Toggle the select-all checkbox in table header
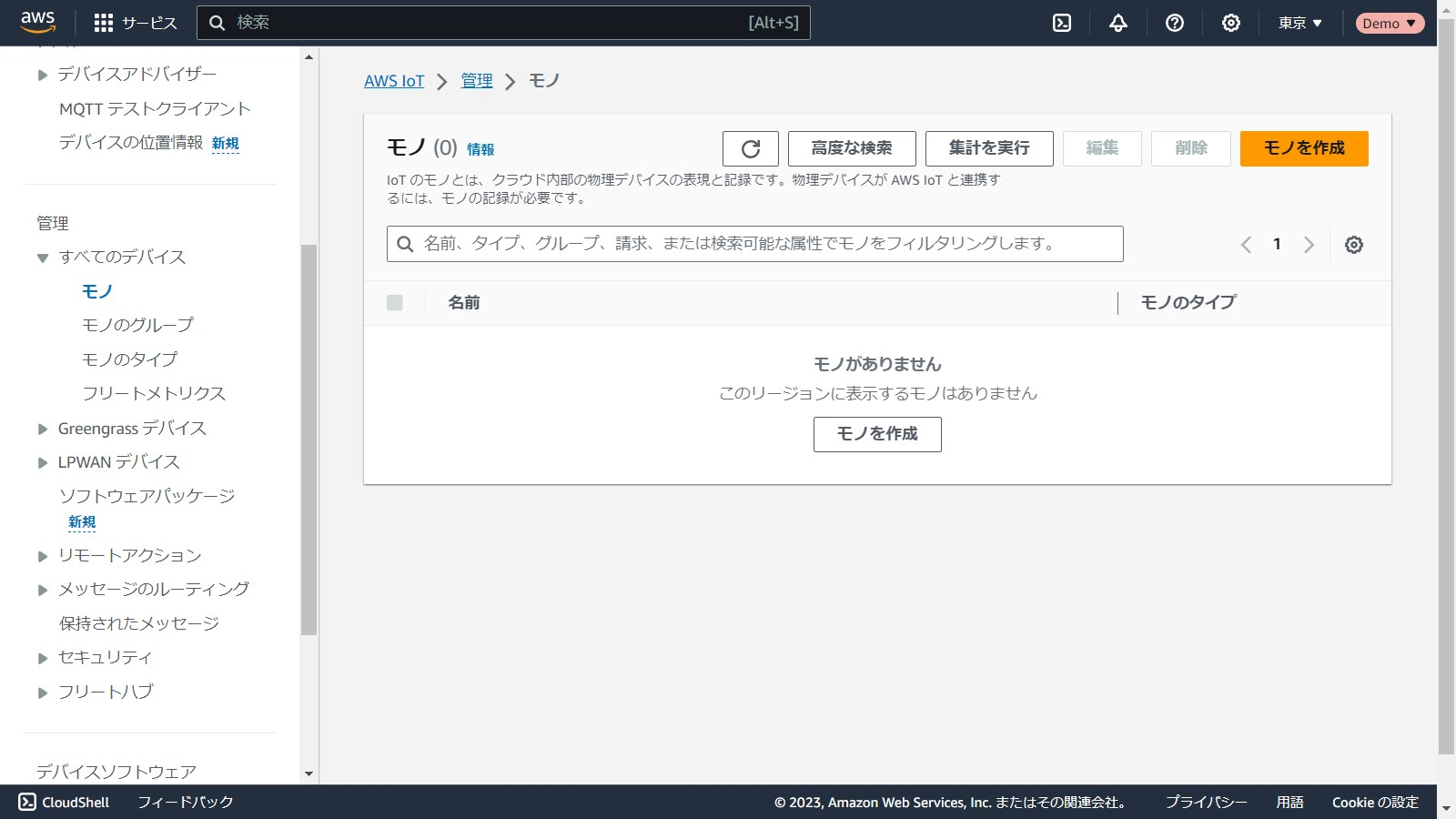This screenshot has height=819, width=1456. [x=395, y=303]
